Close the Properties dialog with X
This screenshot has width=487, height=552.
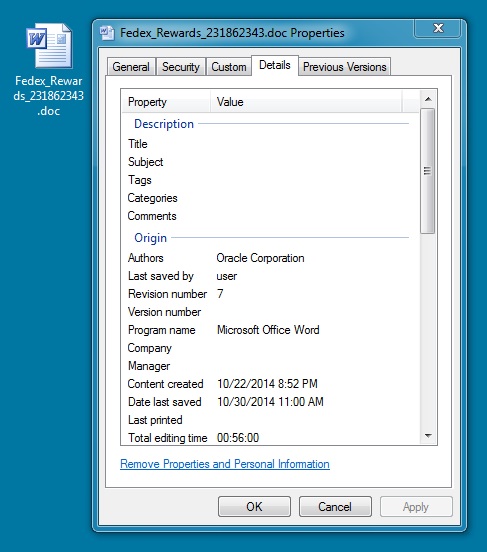tap(438, 28)
